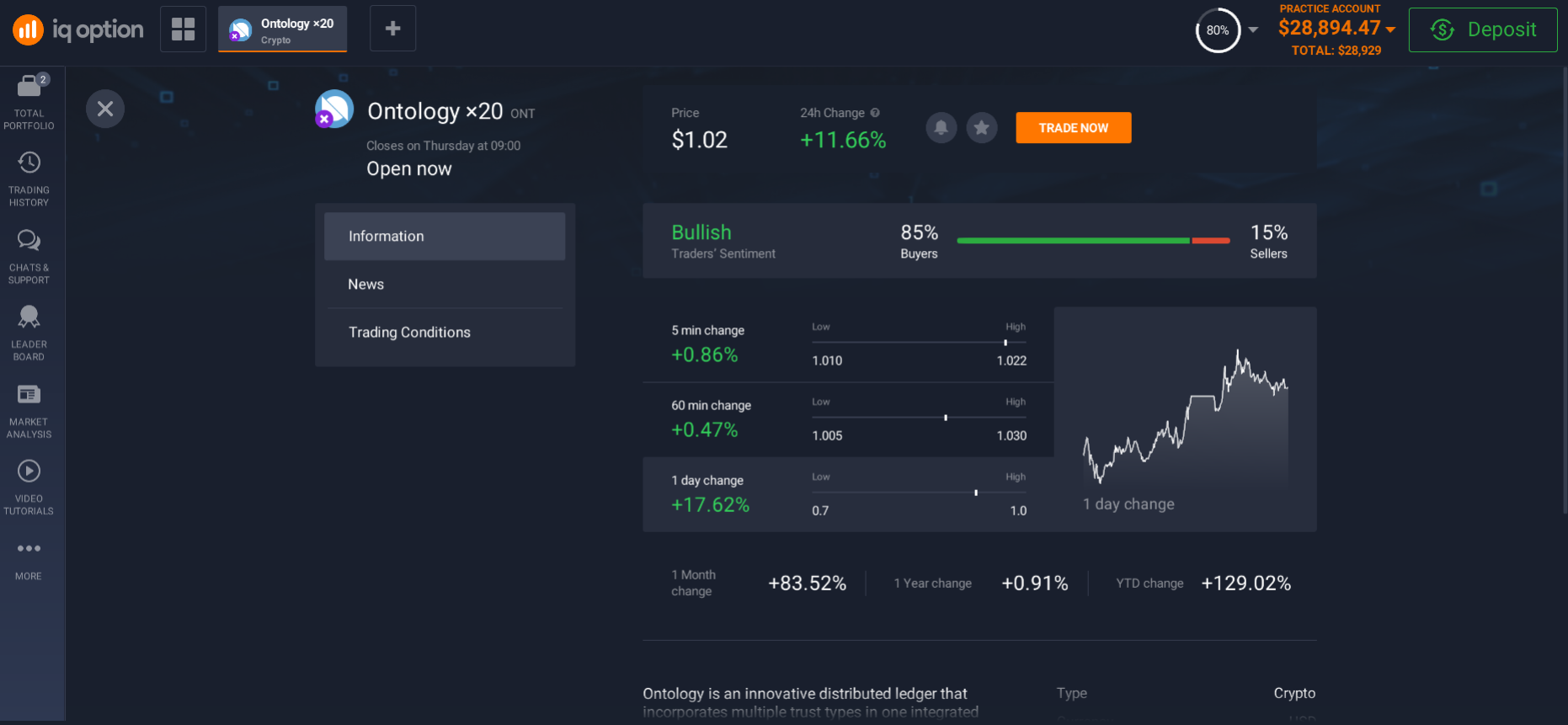
Task: Expand the arrow beside 80% circle
Action: (1253, 30)
